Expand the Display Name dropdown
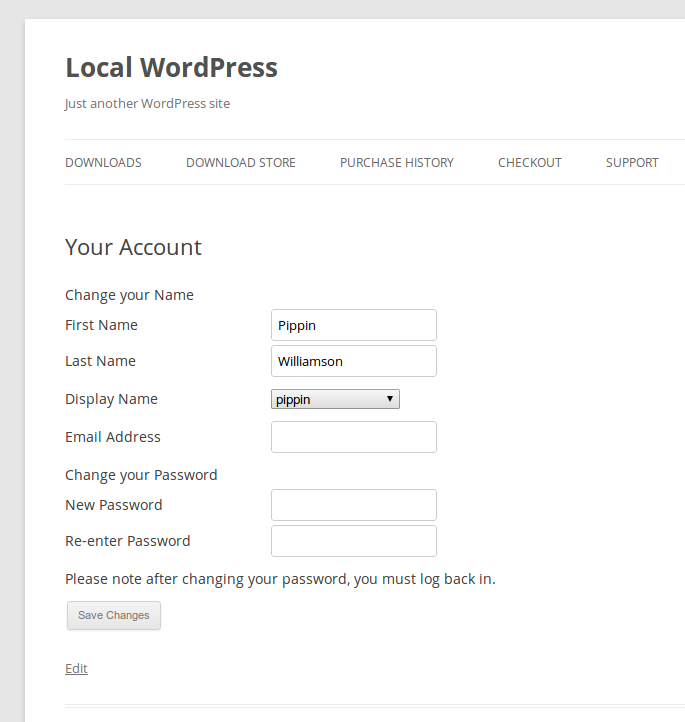The image size is (685, 722). click(x=335, y=399)
